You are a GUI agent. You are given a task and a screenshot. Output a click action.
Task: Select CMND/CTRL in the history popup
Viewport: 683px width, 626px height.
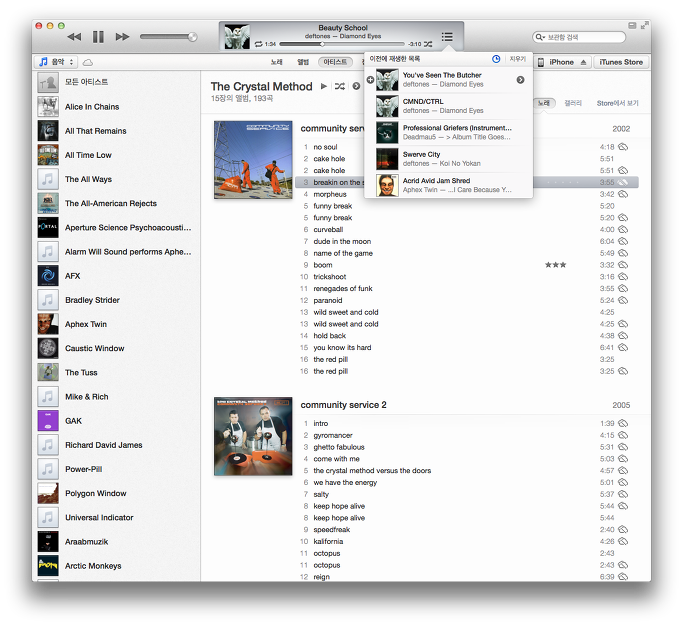point(449,106)
